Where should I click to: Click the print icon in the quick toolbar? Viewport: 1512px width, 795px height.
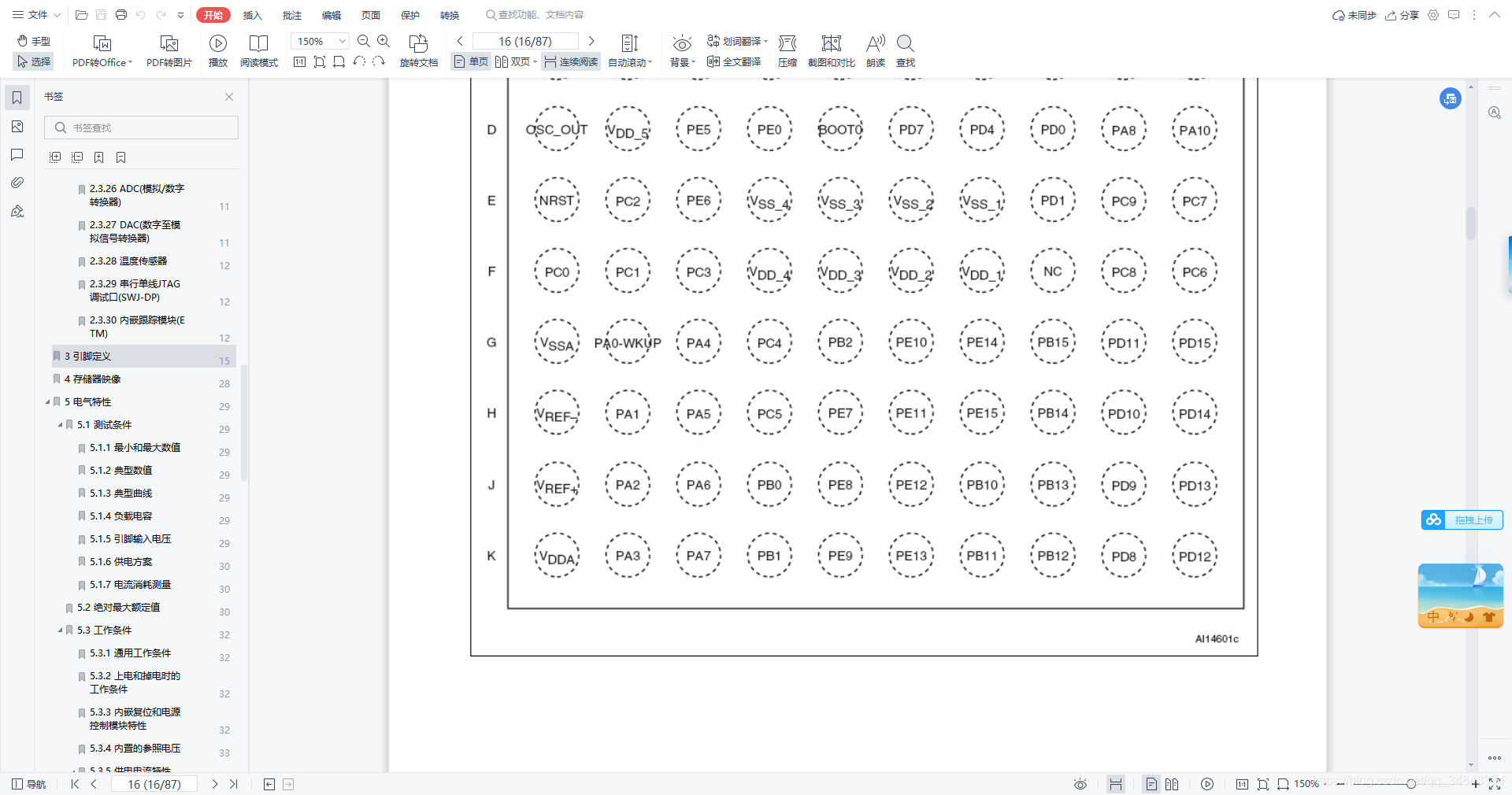click(x=121, y=15)
